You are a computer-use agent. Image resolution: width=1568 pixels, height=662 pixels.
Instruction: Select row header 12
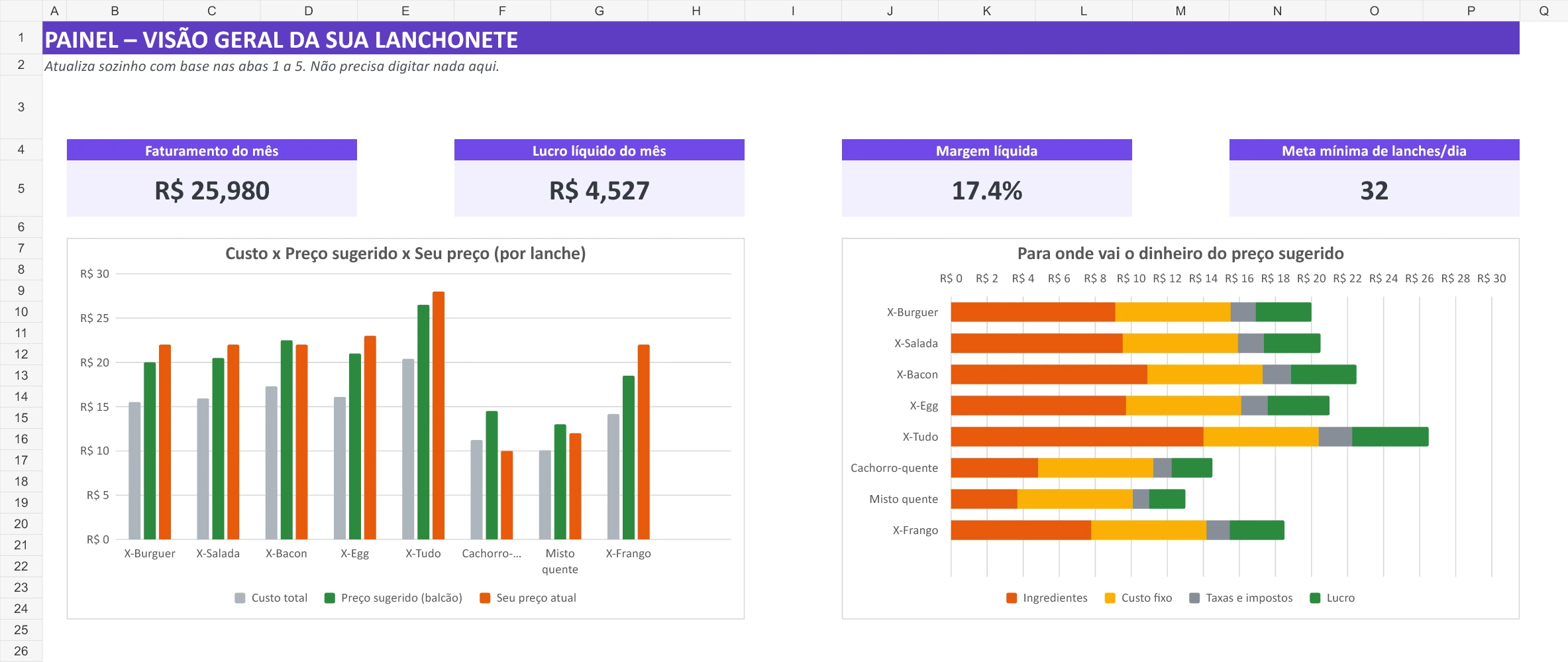21,354
